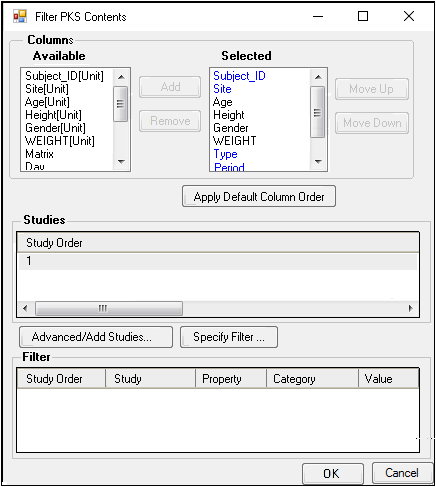Select study order row 1

coord(218,261)
